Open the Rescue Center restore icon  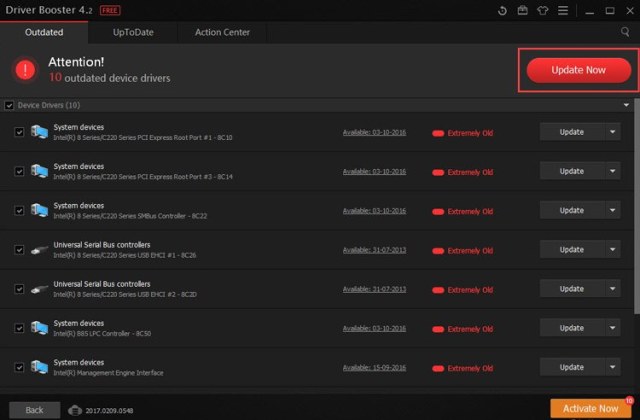click(x=502, y=11)
